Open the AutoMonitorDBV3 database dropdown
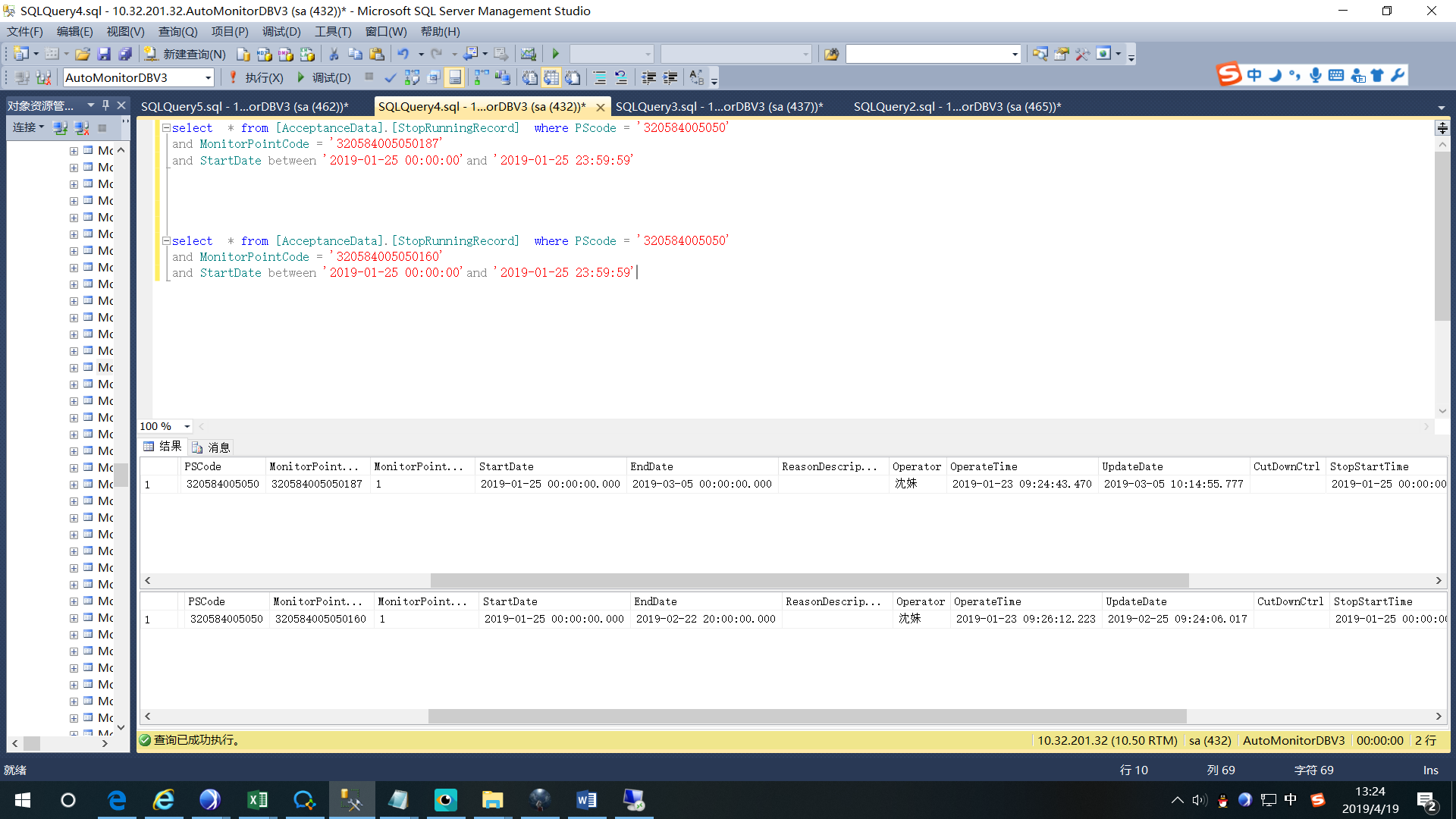Screen dimensions: 1456x819 (x=208, y=77)
